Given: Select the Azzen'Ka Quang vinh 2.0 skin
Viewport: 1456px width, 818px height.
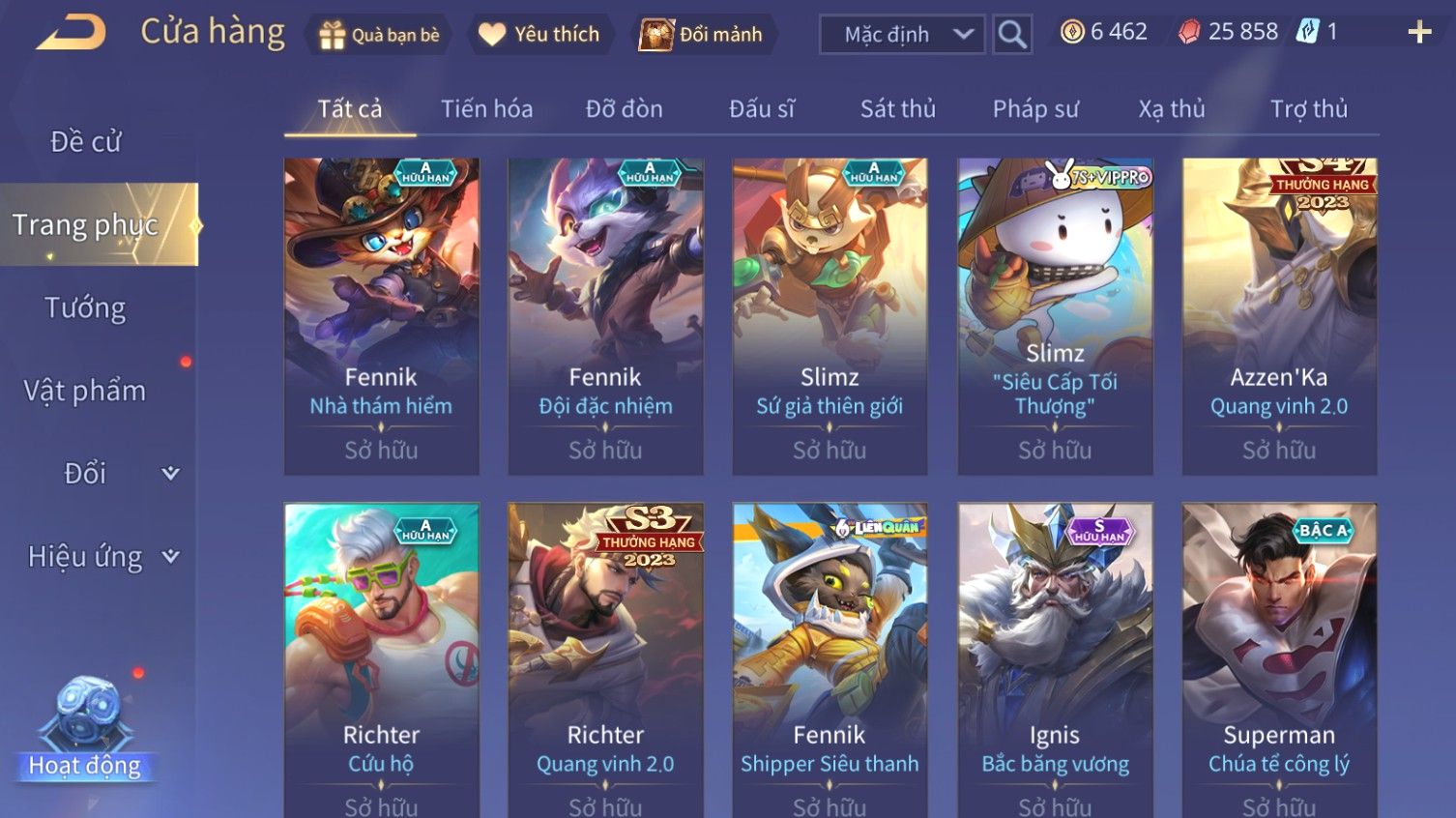Looking at the screenshot, I should point(1279,316).
